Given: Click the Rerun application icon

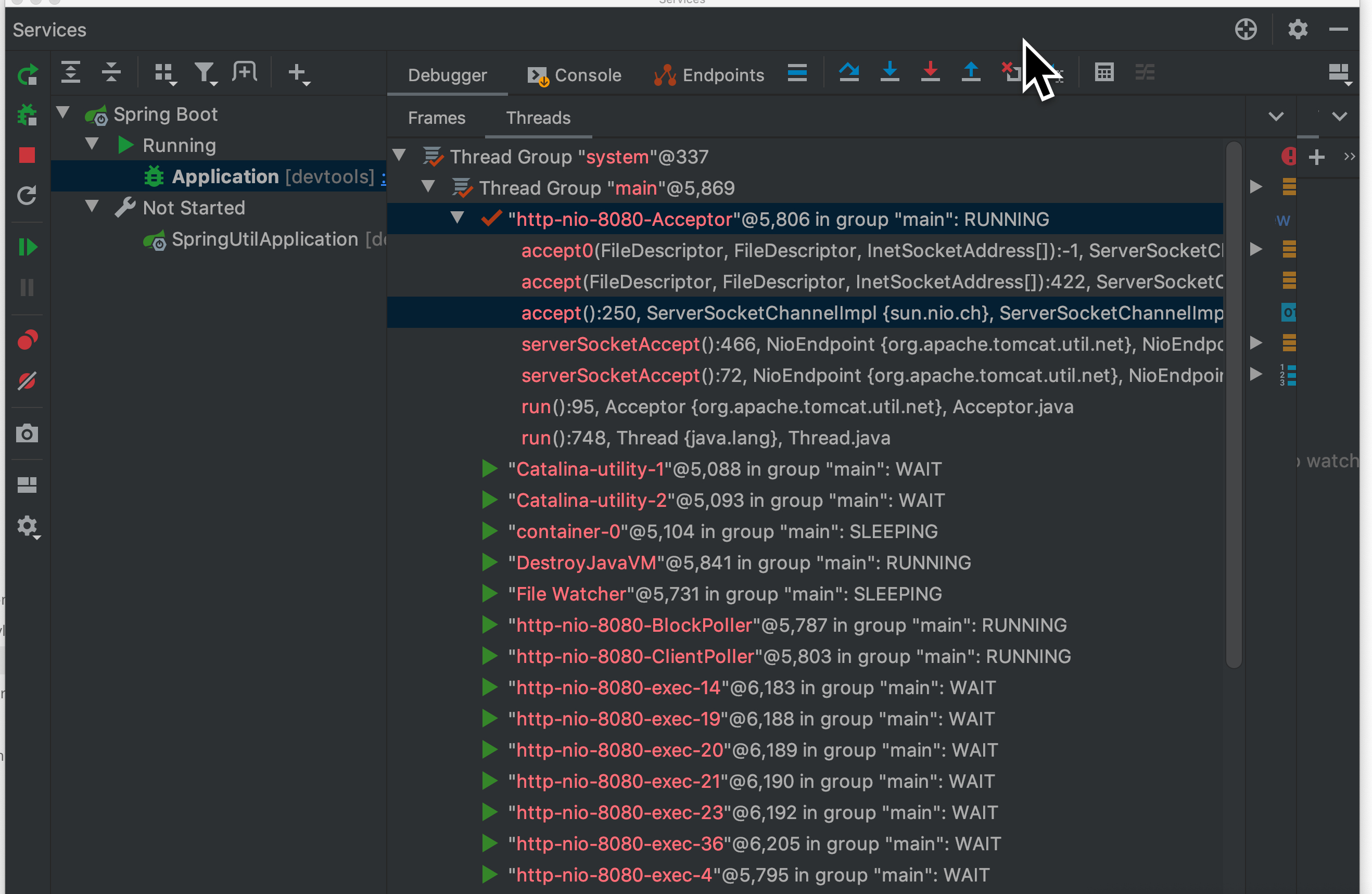Looking at the screenshot, I should (27, 74).
